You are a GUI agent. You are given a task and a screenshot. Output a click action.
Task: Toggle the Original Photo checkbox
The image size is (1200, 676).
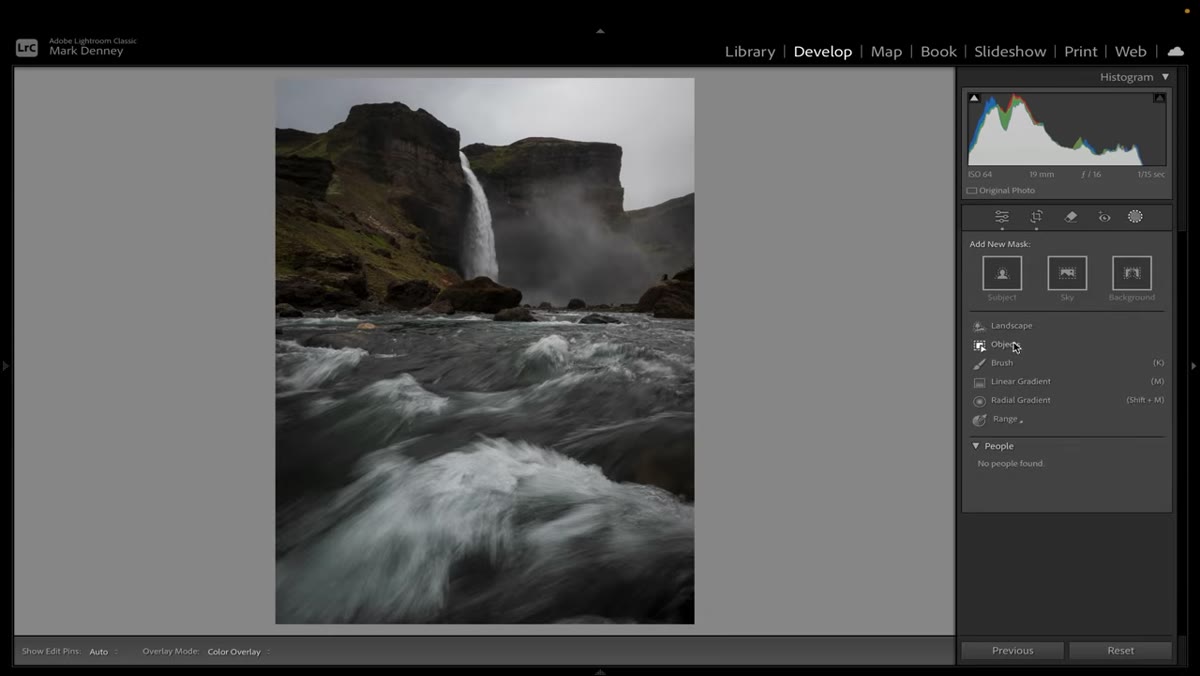pos(972,191)
